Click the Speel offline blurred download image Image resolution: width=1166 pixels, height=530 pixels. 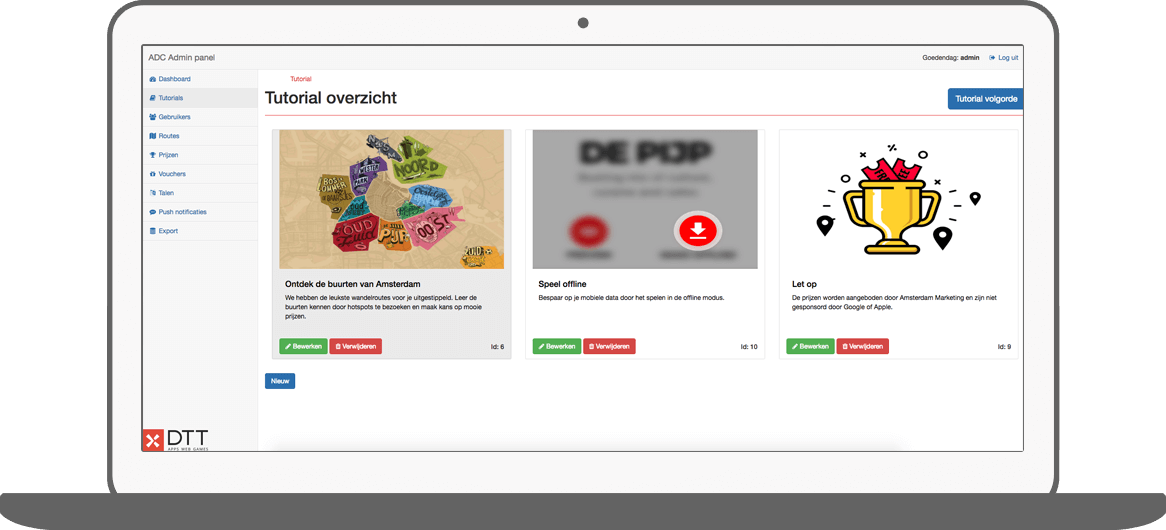click(645, 199)
